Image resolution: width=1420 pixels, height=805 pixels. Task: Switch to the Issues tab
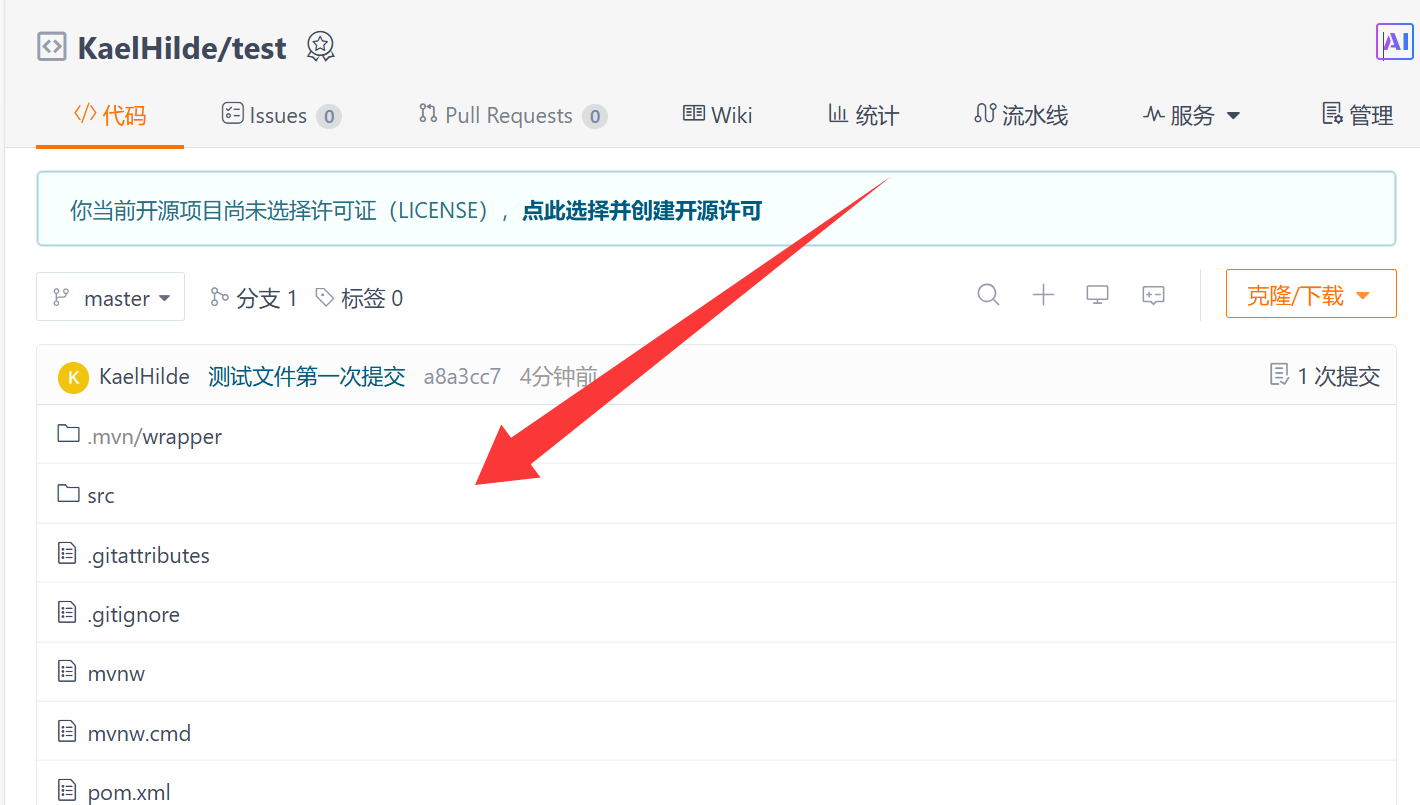[281, 115]
